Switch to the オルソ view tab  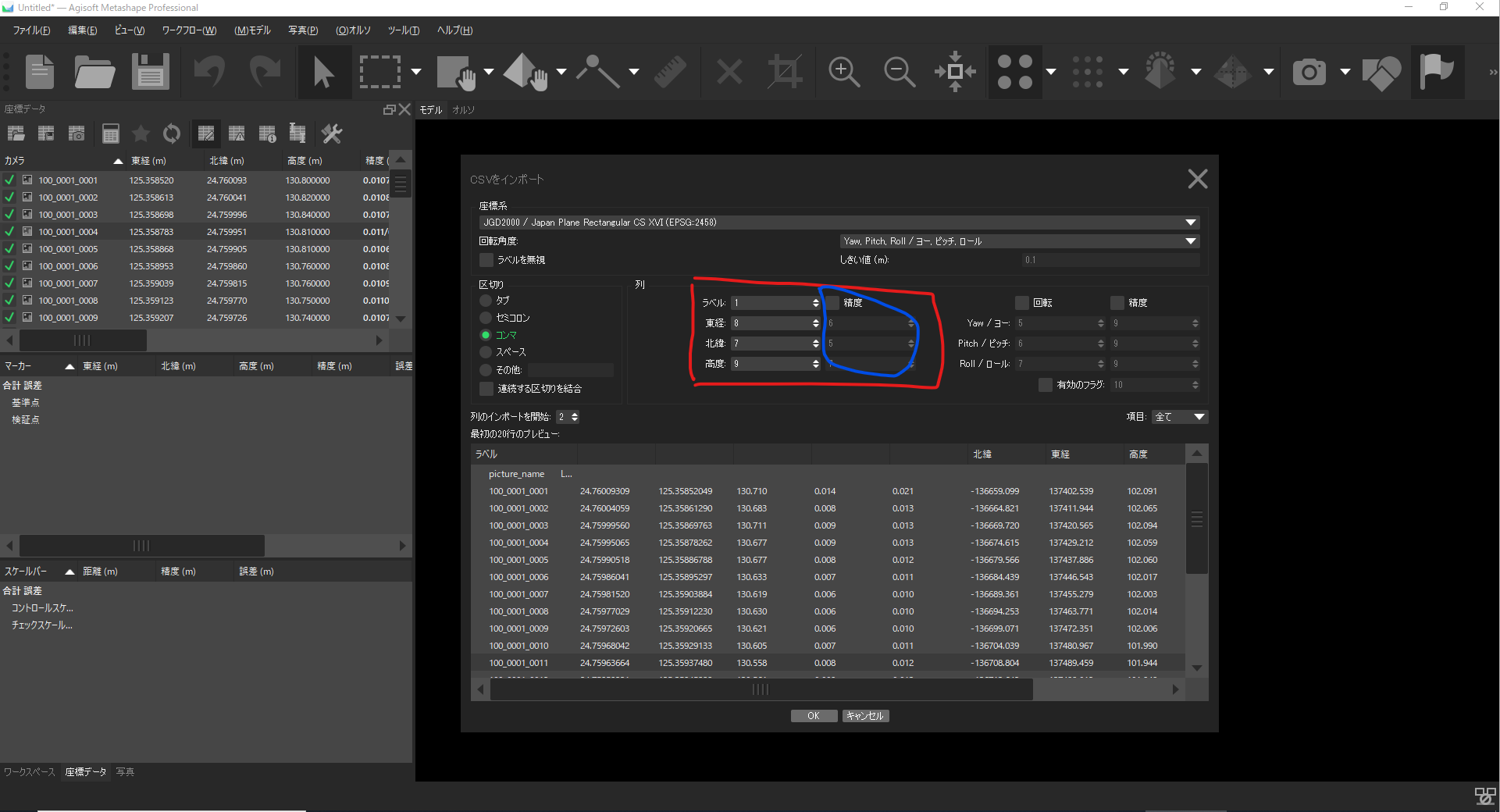tap(463, 110)
